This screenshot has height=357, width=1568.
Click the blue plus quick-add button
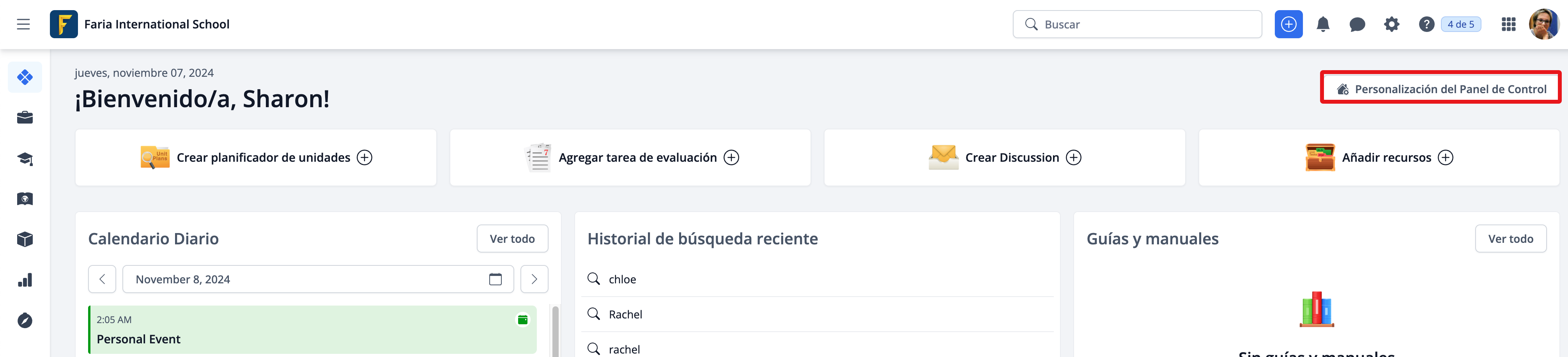pos(1288,24)
